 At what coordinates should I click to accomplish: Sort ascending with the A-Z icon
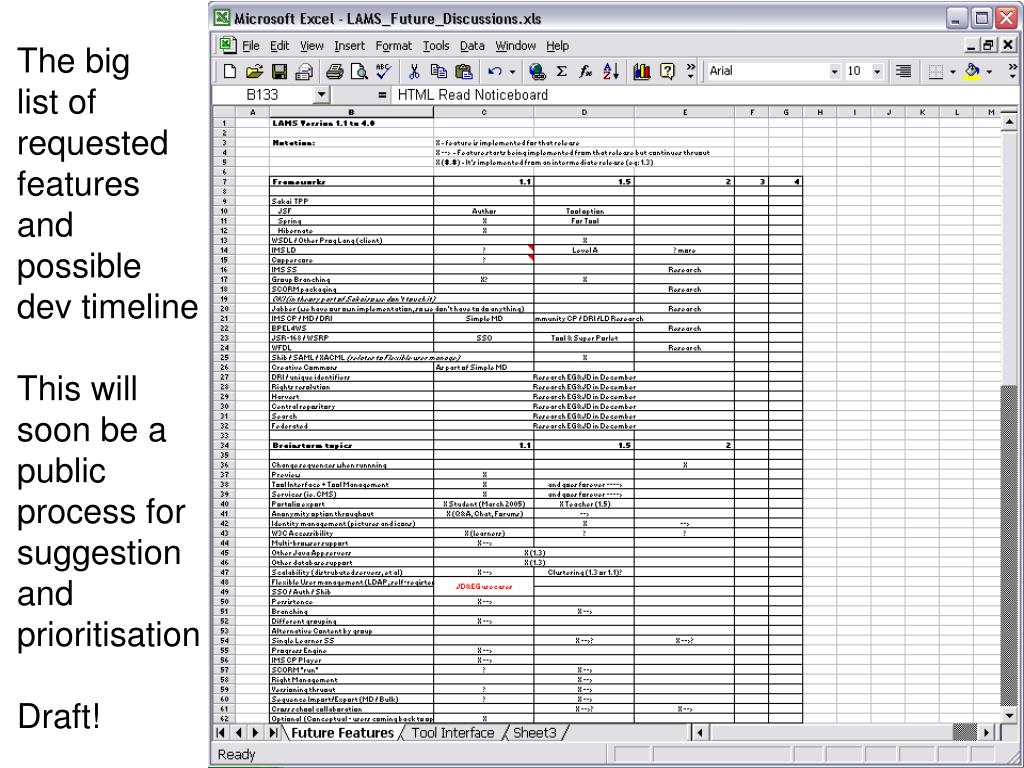click(611, 71)
